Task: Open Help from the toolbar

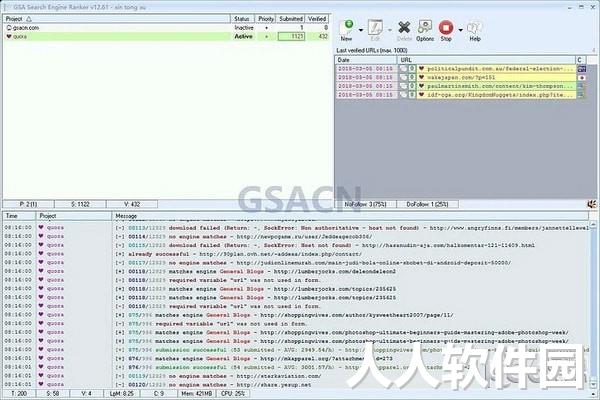Action: pyautogui.click(x=474, y=30)
